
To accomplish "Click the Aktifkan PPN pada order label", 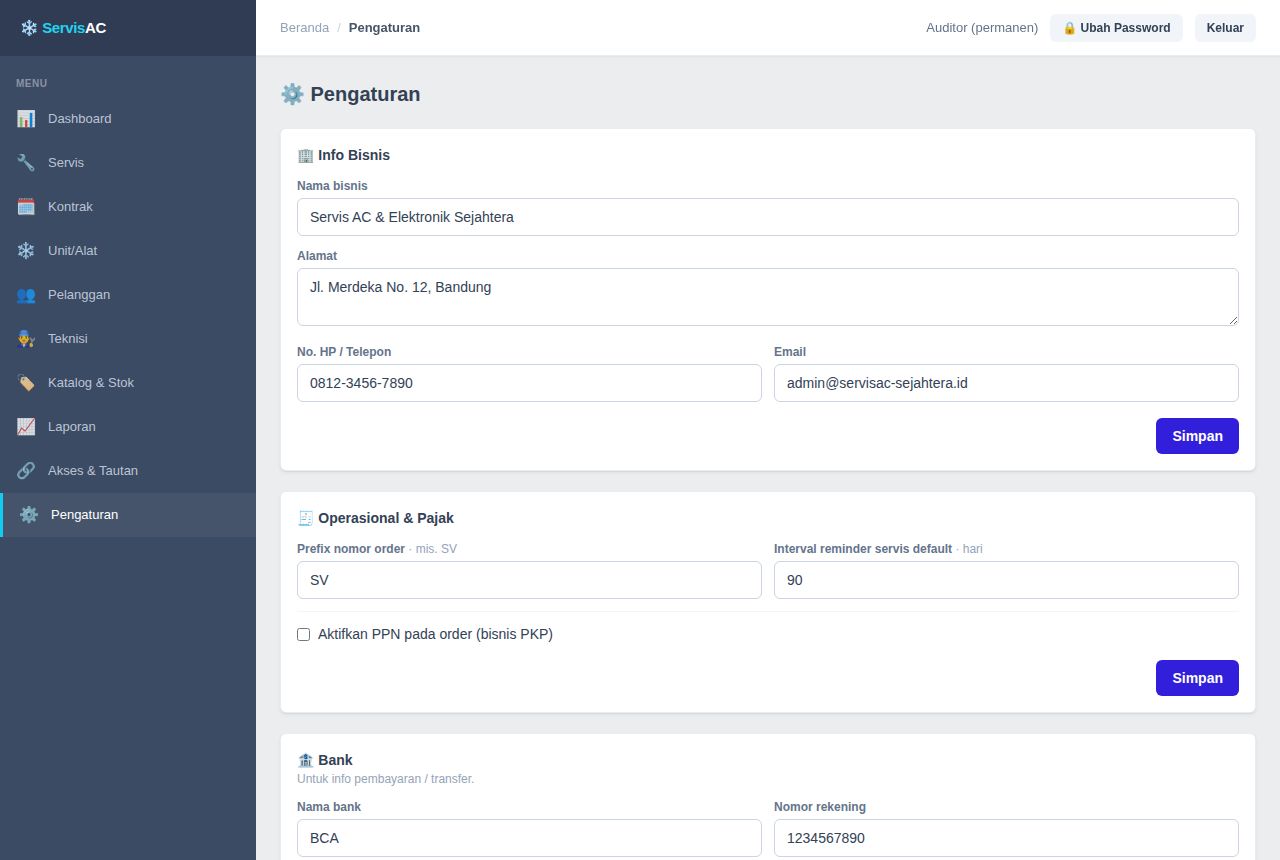I will pyautogui.click(x=435, y=634).
